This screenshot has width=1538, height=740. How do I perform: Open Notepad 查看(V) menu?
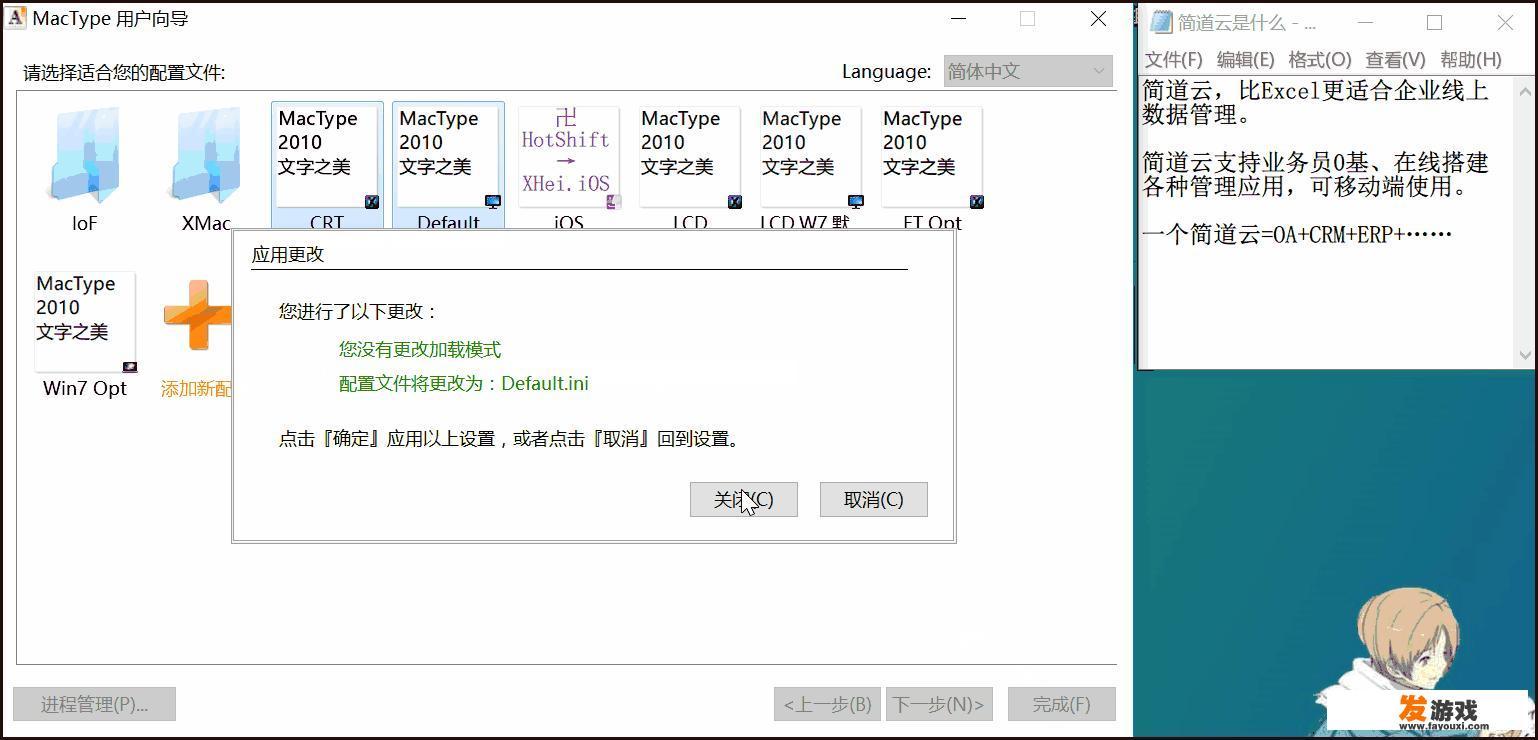pyautogui.click(x=1395, y=60)
